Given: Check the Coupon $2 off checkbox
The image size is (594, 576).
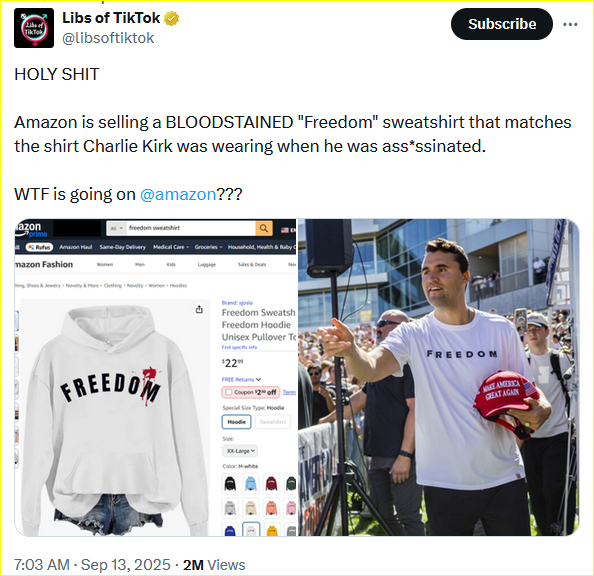Looking at the screenshot, I should point(228,392).
